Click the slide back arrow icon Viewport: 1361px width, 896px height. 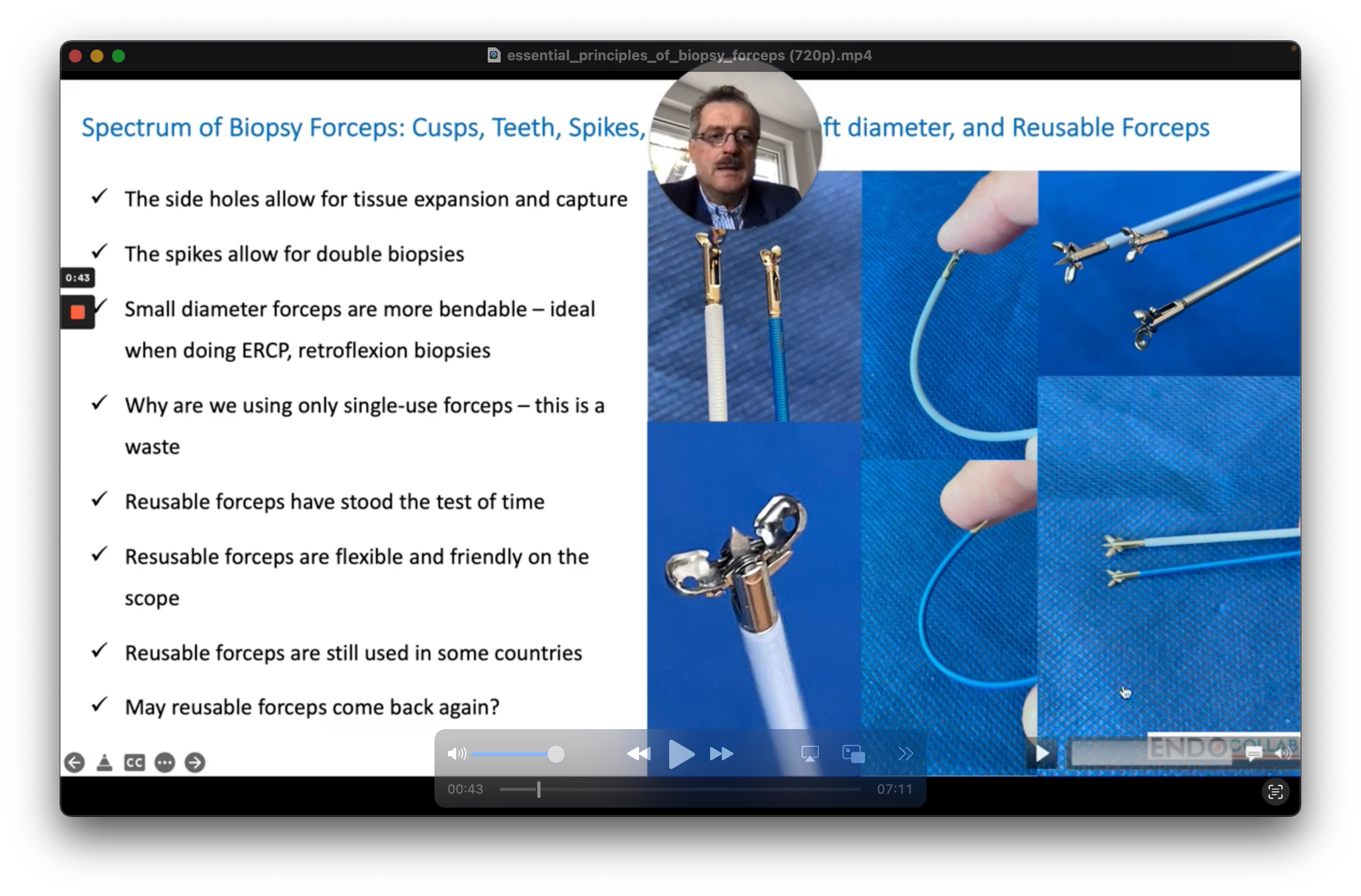click(74, 763)
